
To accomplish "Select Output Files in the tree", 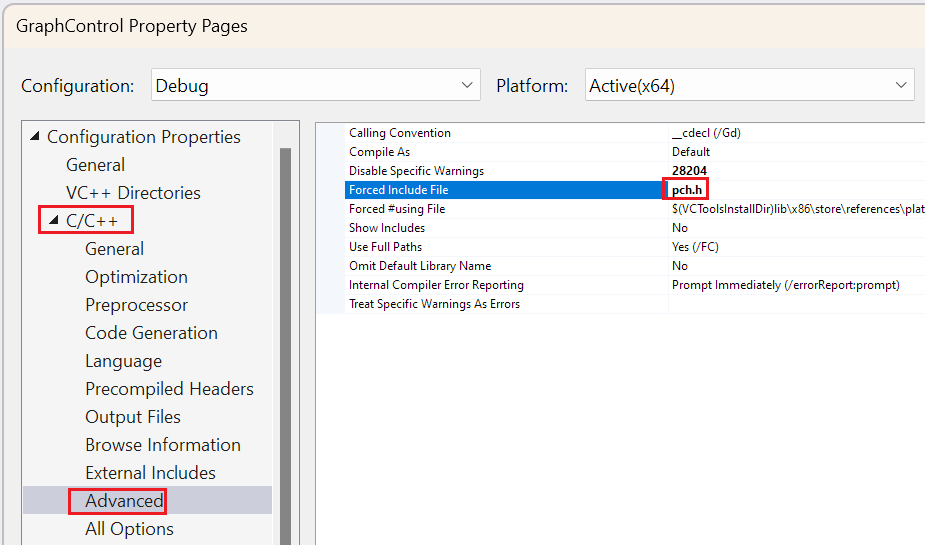I will tap(133, 417).
